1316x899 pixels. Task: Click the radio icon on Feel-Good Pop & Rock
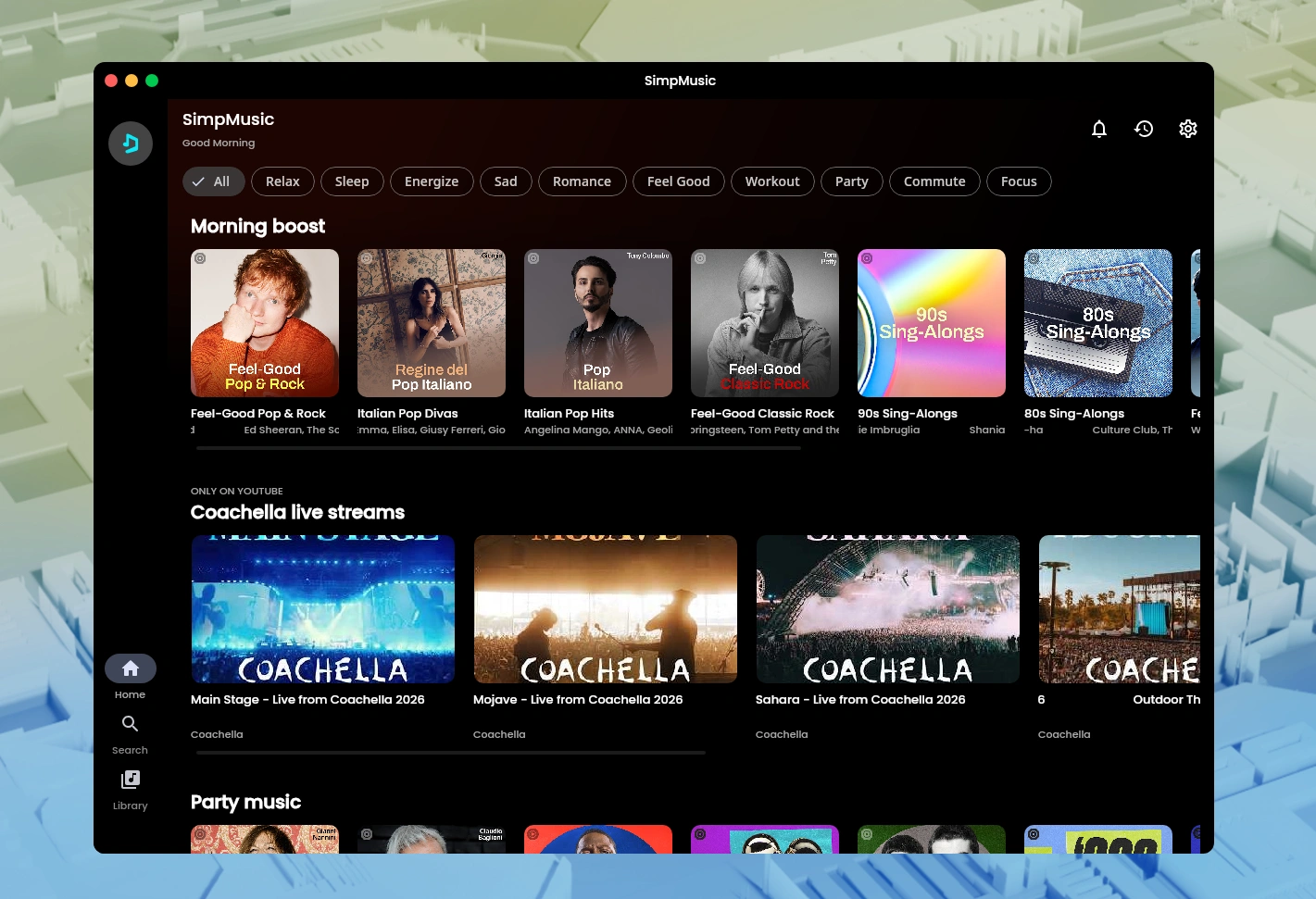200,258
